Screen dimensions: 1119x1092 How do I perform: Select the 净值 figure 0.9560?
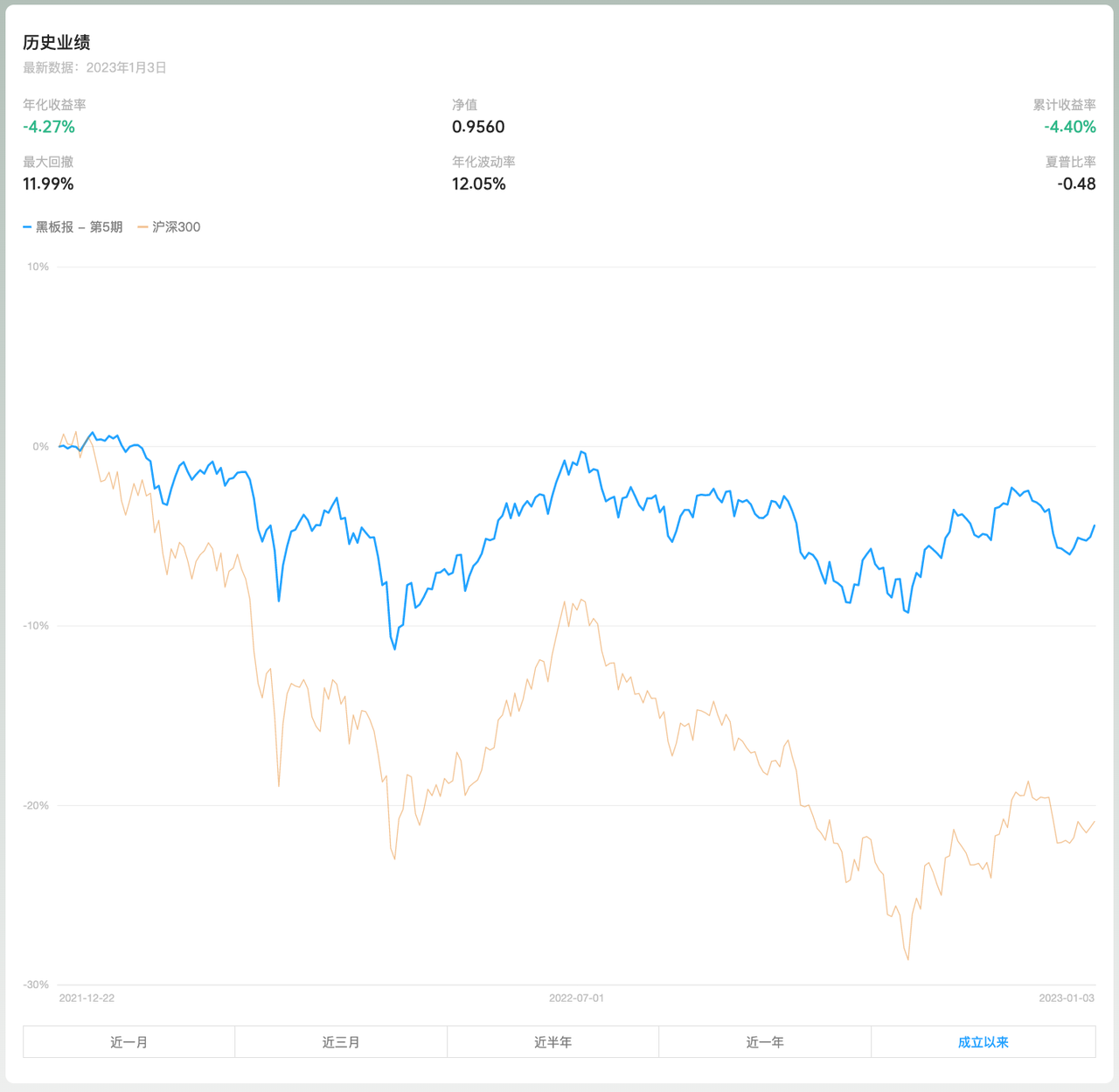pyautogui.click(x=478, y=127)
